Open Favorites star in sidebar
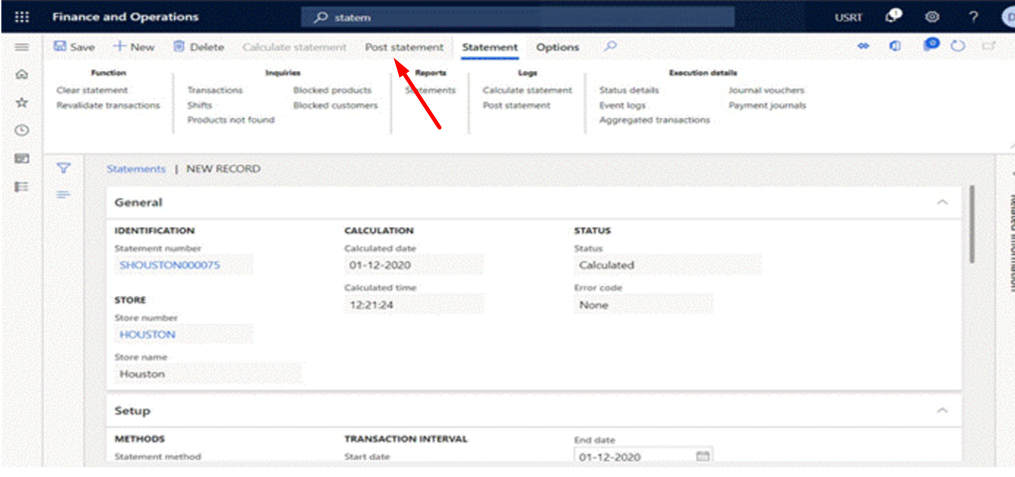The height and width of the screenshot is (477, 1015). pyautogui.click(x=21, y=102)
